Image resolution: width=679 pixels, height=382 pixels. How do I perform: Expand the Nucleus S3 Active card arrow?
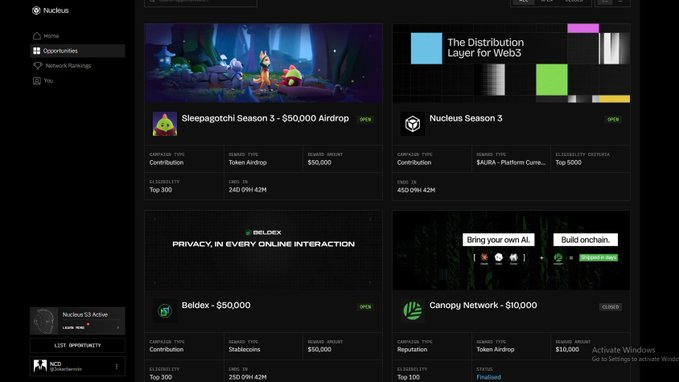pos(118,328)
